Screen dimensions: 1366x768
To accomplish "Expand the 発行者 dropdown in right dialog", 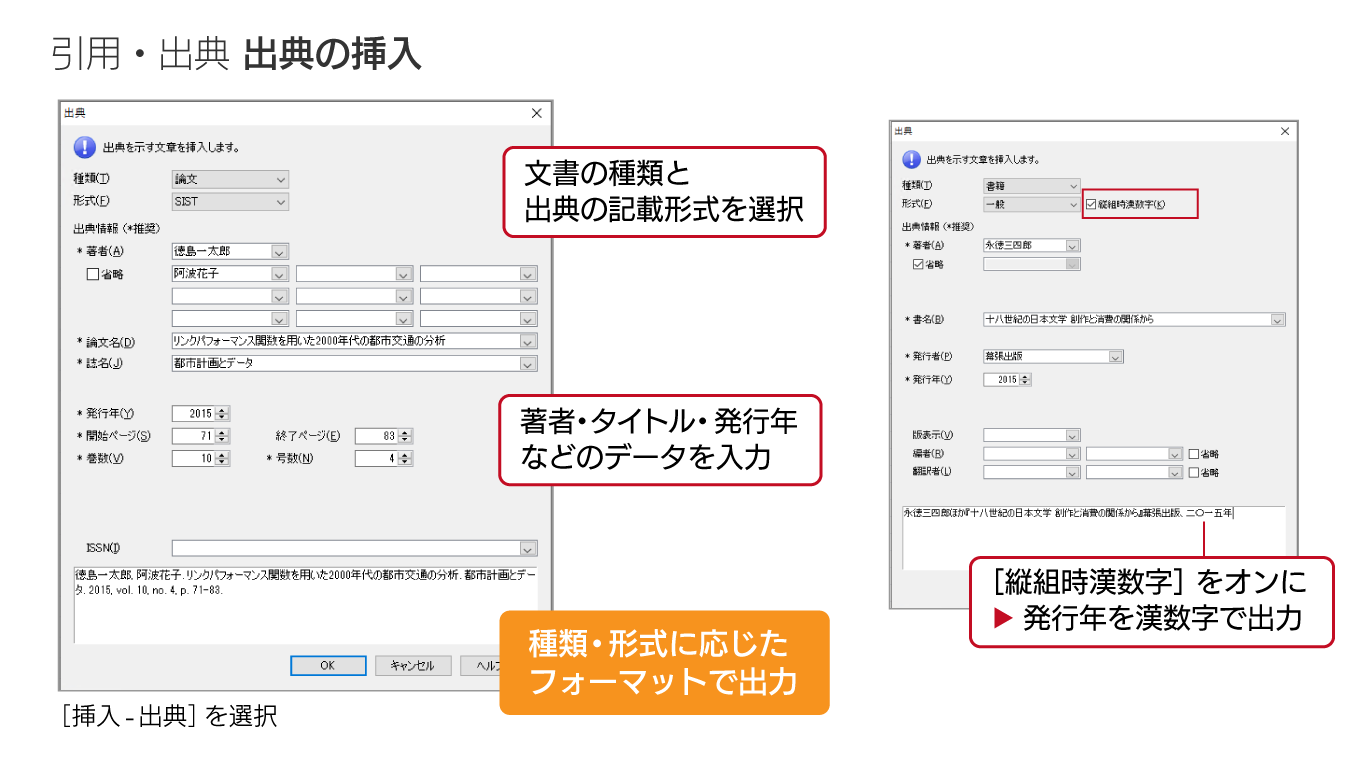I will tap(1115, 357).
